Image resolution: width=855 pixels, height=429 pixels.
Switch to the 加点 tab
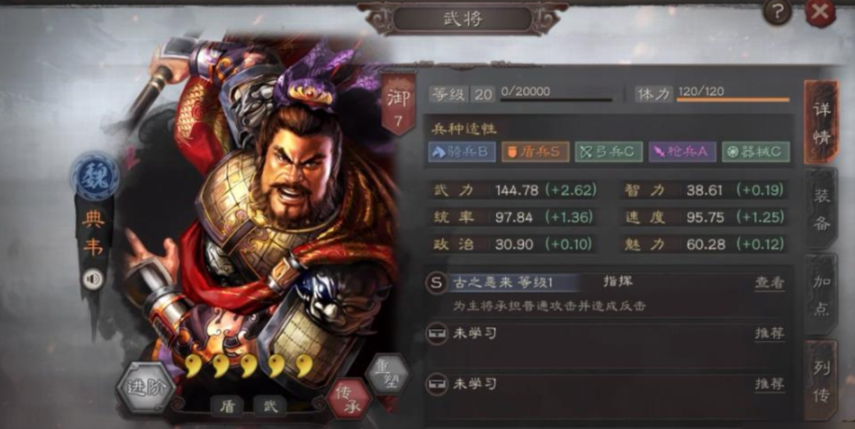pyautogui.click(x=821, y=295)
